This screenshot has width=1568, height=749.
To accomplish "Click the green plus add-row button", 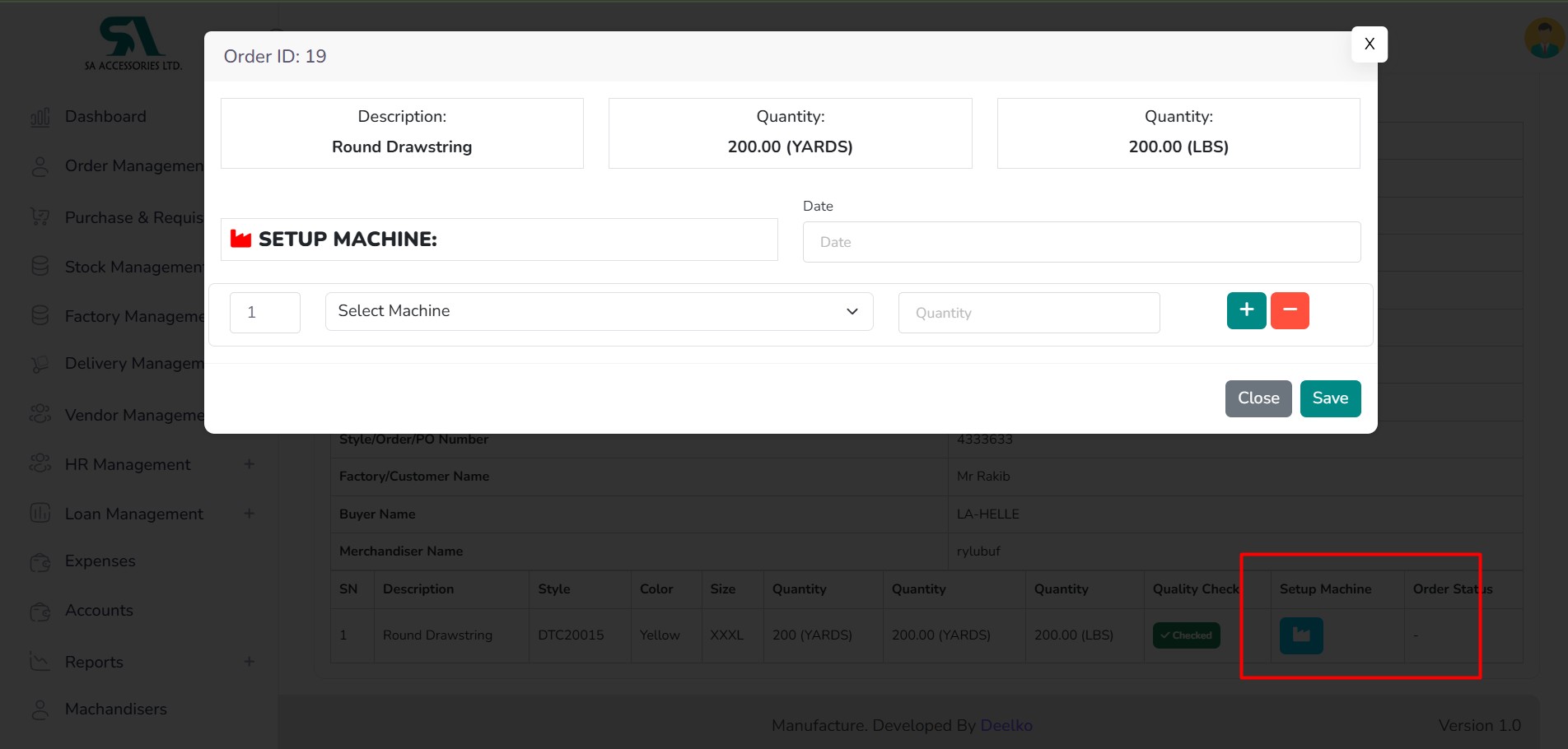I will coord(1246,310).
